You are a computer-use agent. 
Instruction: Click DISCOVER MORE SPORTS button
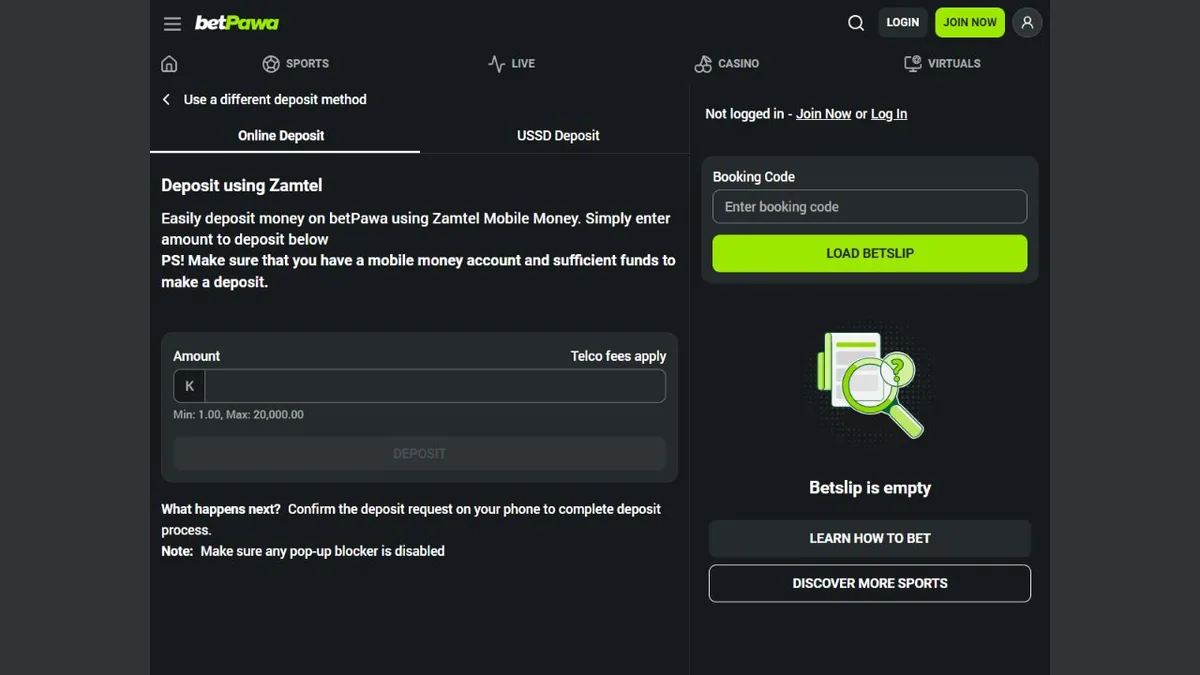click(870, 583)
